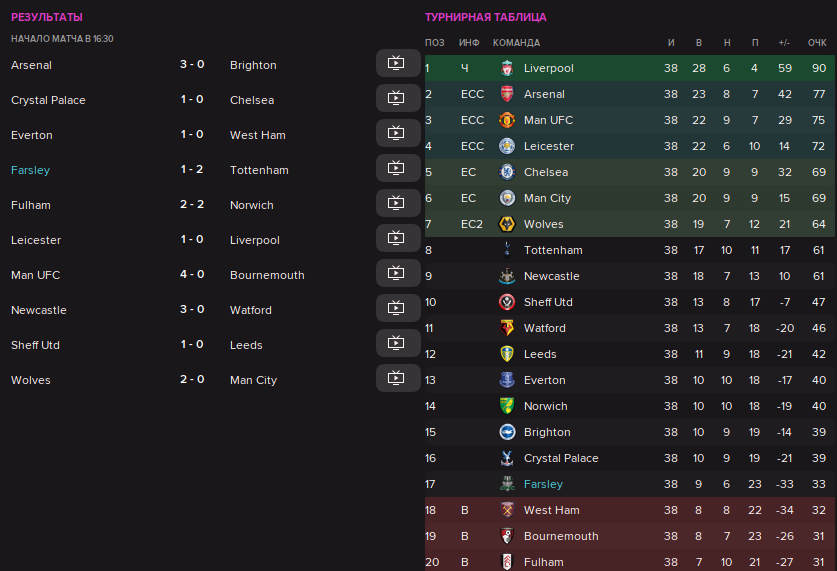The height and width of the screenshot is (571, 837).
Task: Open TV replay for Farsley vs Tottenham
Action: pyautogui.click(x=397, y=168)
